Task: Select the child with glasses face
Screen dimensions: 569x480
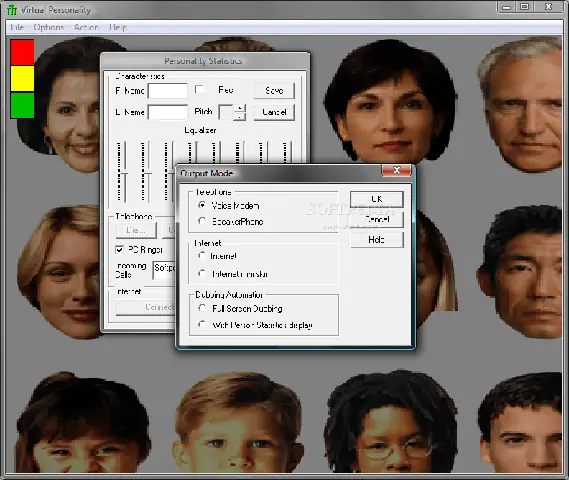Action: coord(390,423)
